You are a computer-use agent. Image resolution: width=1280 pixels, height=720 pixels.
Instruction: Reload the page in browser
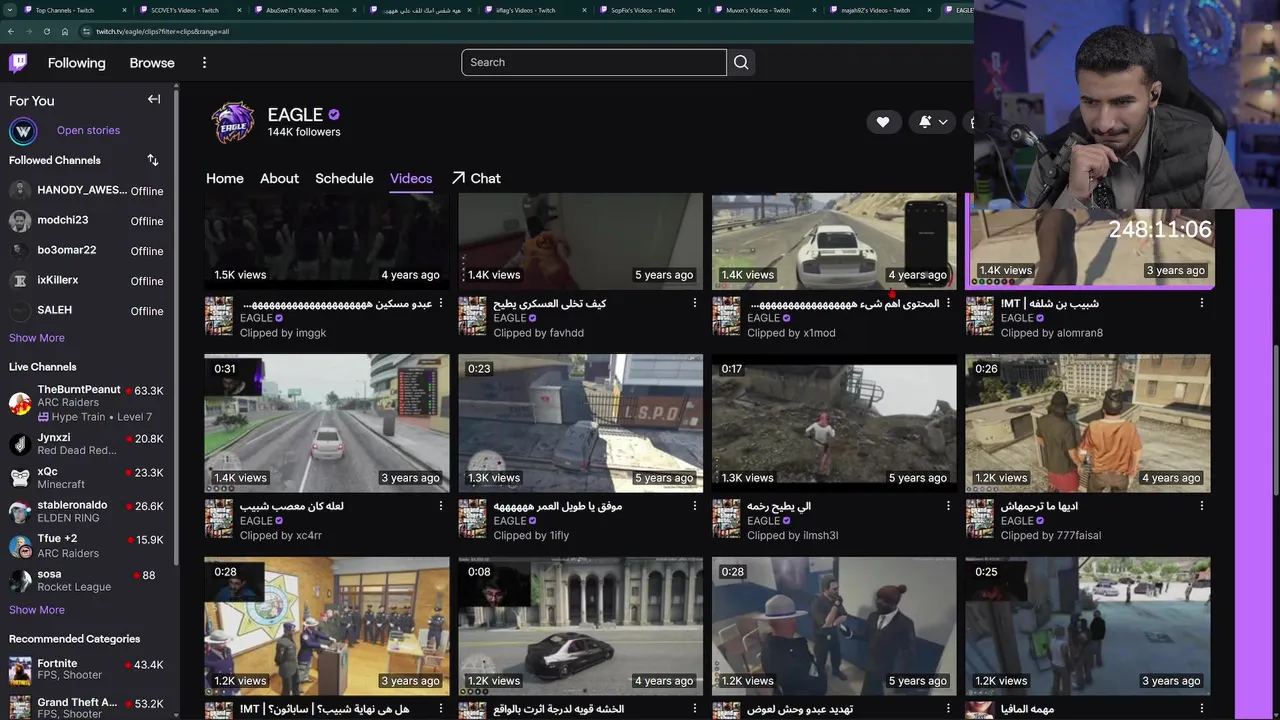click(46, 31)
